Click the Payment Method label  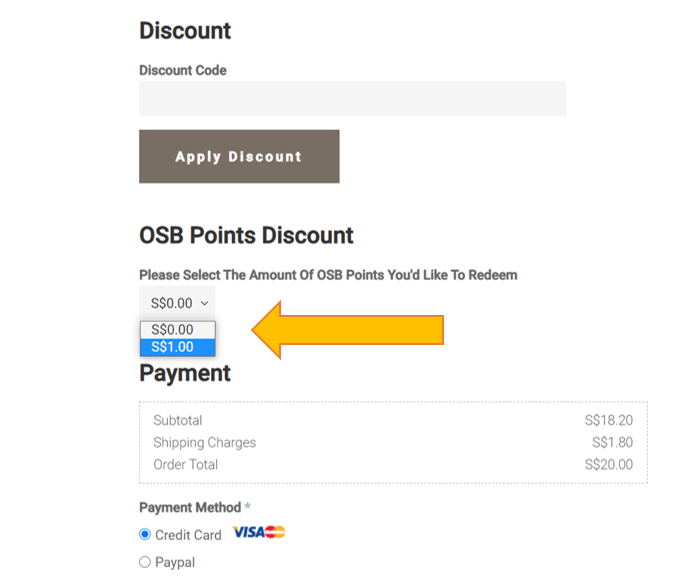[x=190, y=507]
